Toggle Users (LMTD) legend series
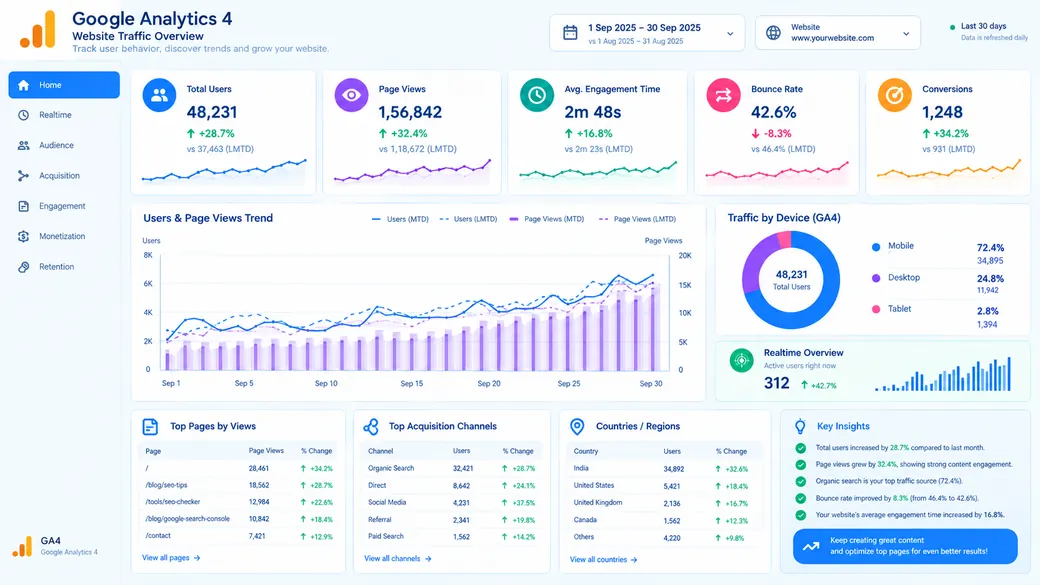The width and height of the screenshot is (1040, 585). tap(468, 219)
